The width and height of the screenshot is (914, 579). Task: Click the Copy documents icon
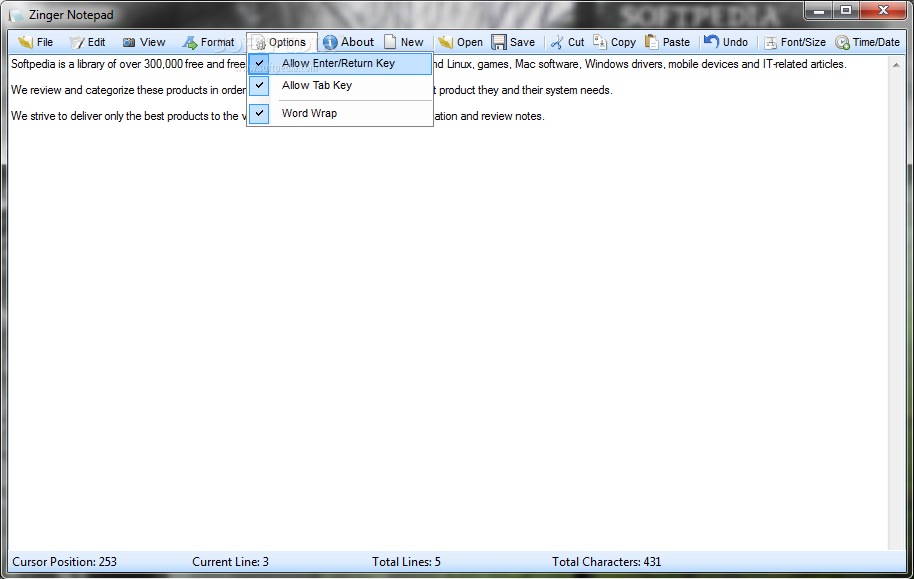600,42
